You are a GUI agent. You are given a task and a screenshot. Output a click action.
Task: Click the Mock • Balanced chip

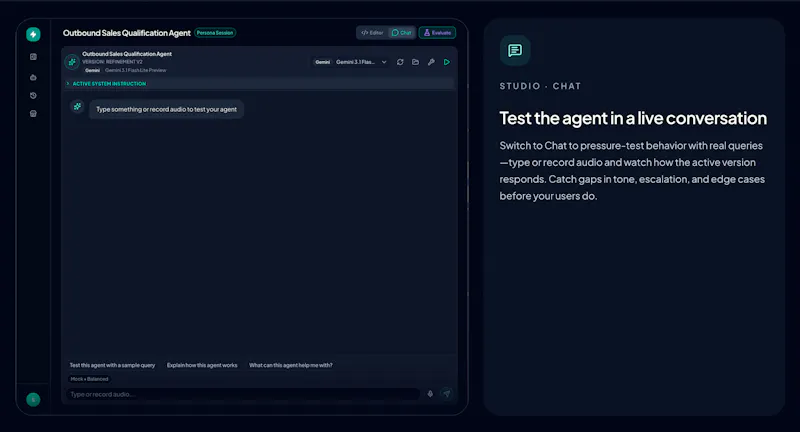pos(89,379)
